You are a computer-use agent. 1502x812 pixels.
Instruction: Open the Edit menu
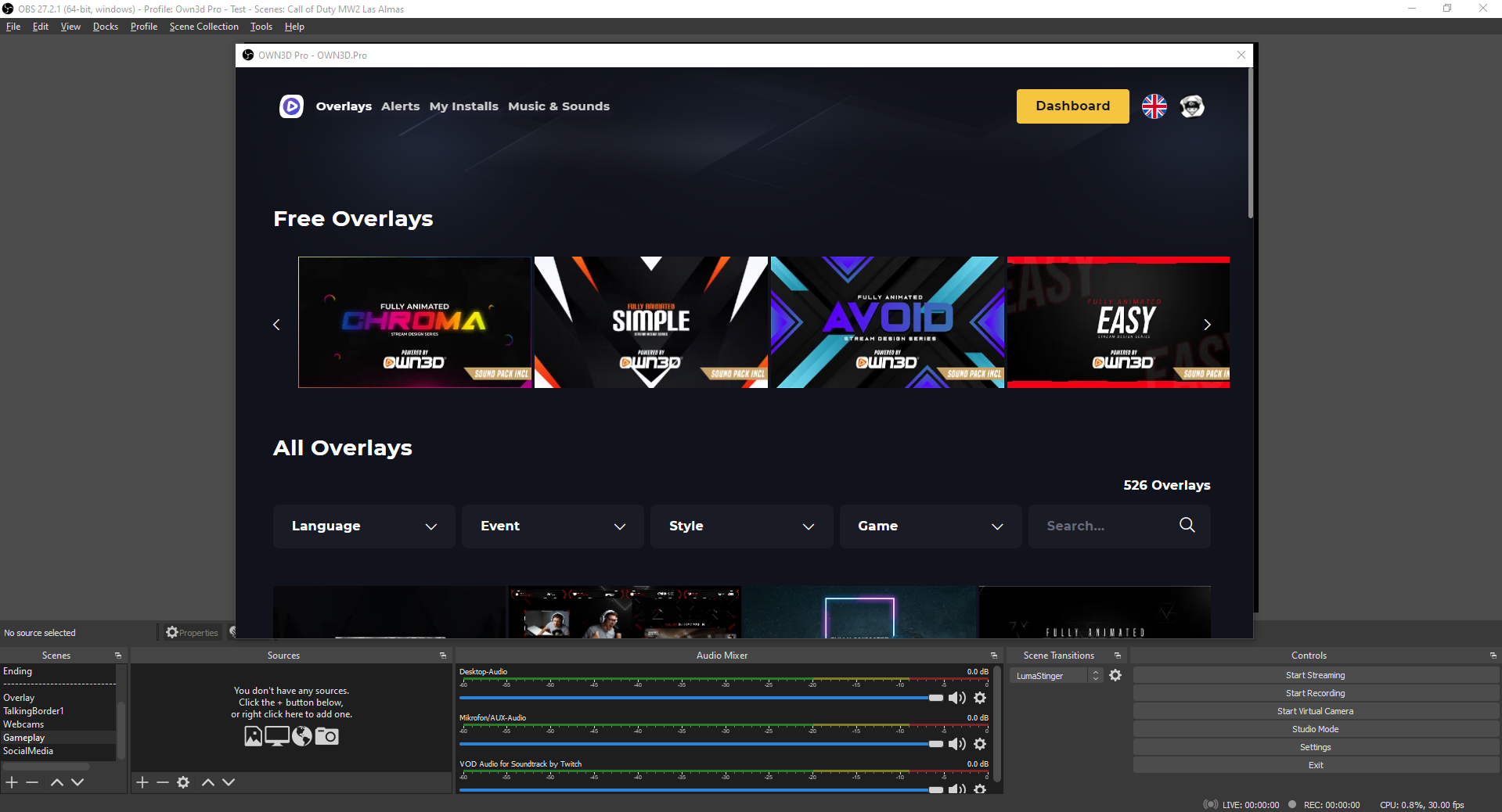pos(41,27)
